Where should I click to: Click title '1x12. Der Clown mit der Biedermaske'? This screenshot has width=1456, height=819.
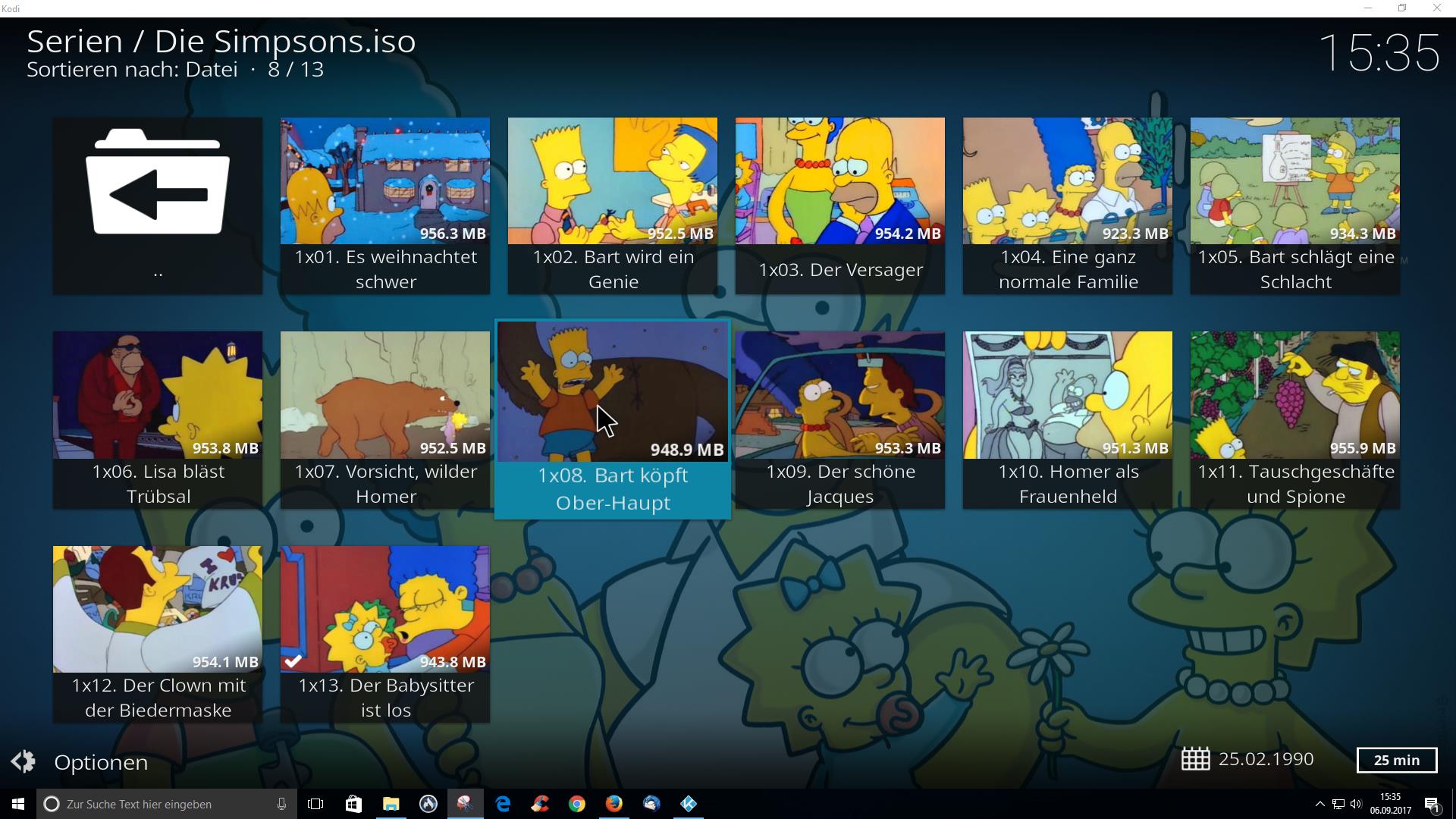point(158,698)
